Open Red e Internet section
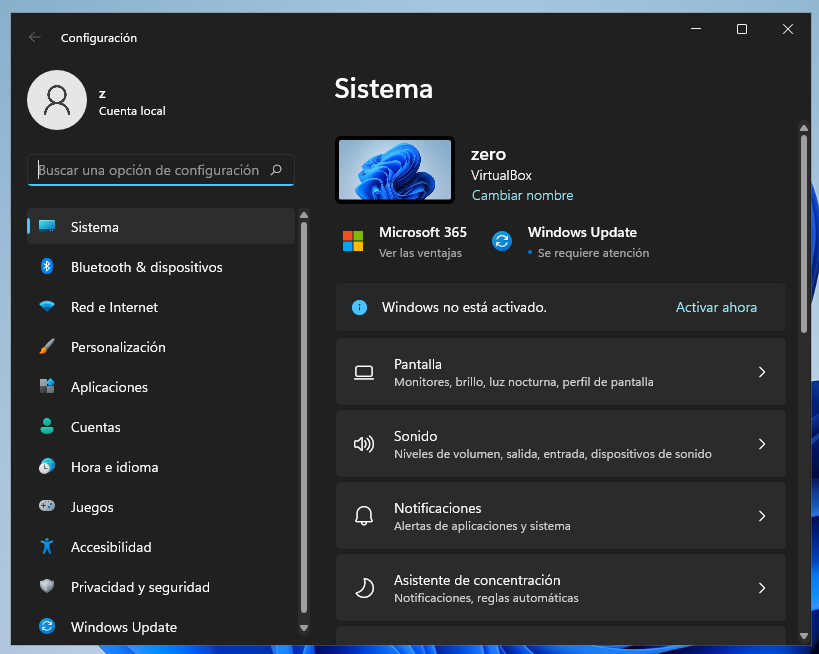 tap(161, 307)
